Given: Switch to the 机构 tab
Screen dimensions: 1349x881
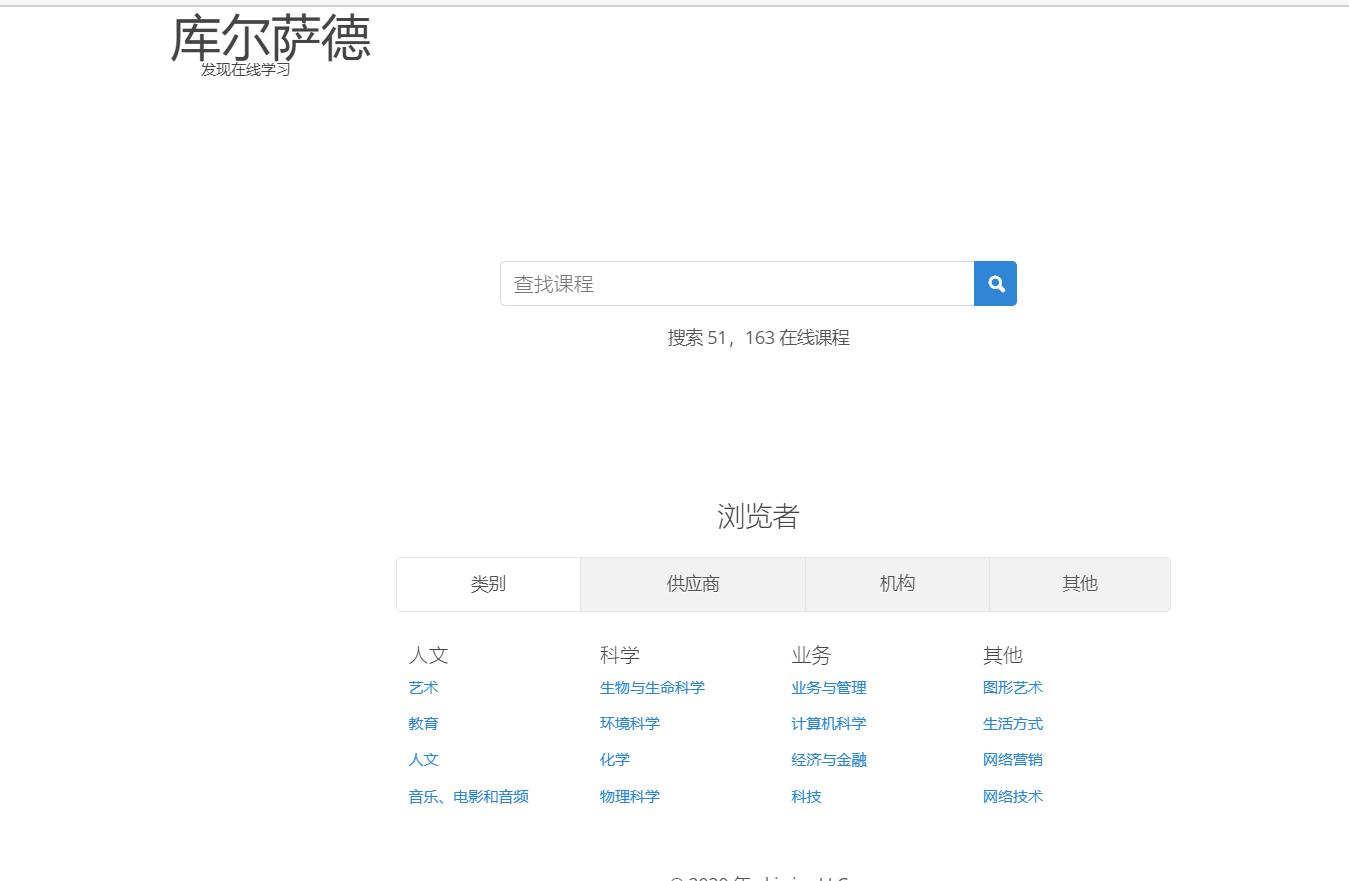Looking at the screenshot, I should [896, 584].
